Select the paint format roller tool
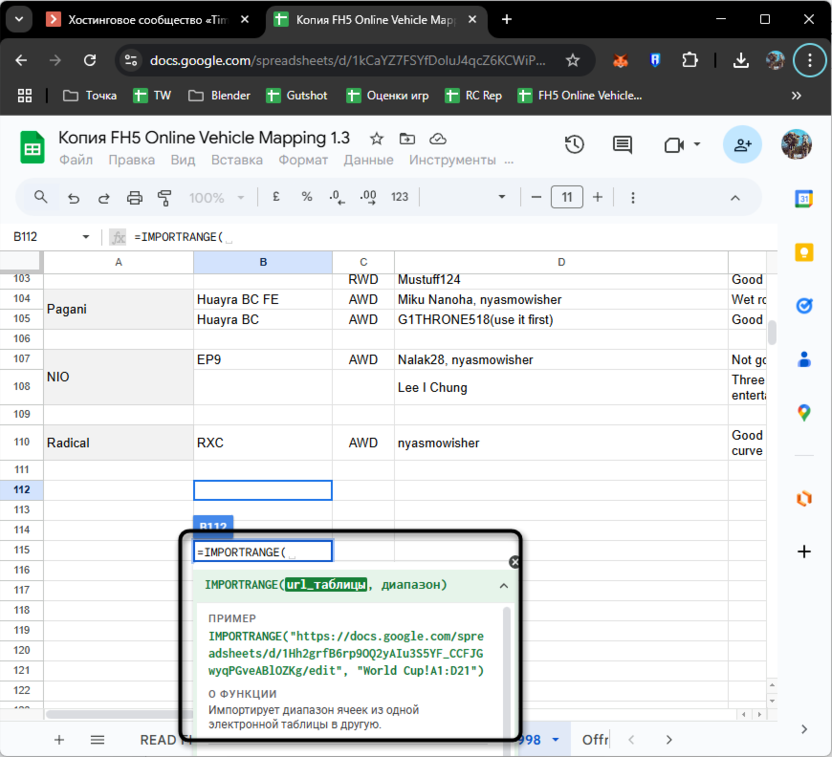The width and height of the screenshot is (832, 757). point(165,197)
